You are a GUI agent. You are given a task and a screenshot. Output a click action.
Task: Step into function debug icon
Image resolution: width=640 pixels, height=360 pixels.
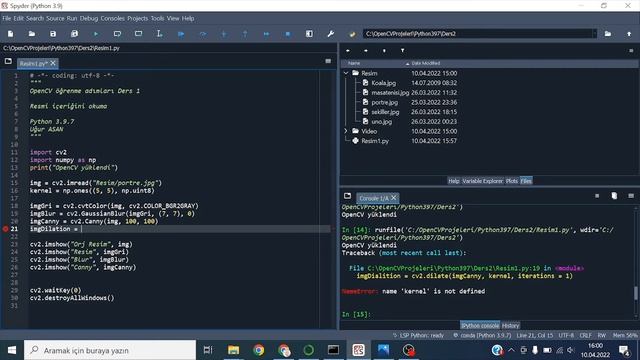[x=224, y=34]
